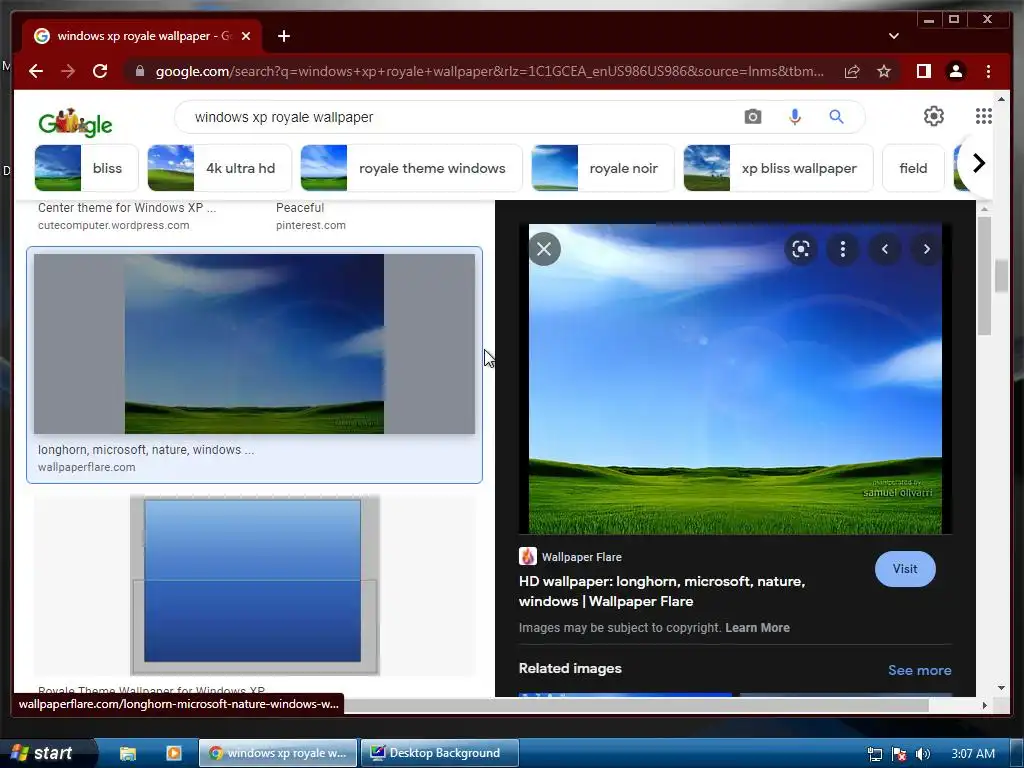
Task: Click See more related images
Action: pyautogui.click(x=919, y=670)
